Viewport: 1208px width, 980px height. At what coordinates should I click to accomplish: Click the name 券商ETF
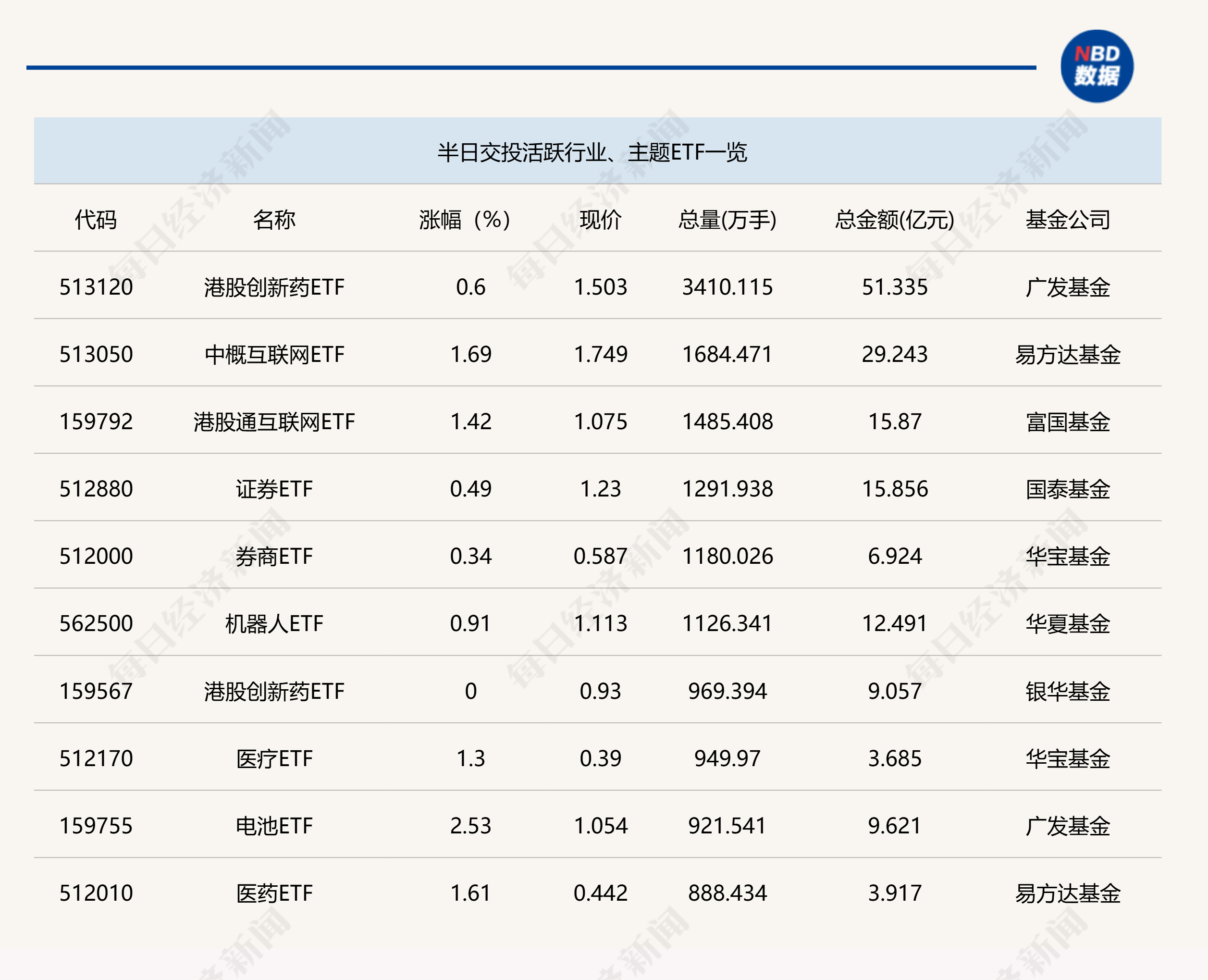[x=274, y=556]
